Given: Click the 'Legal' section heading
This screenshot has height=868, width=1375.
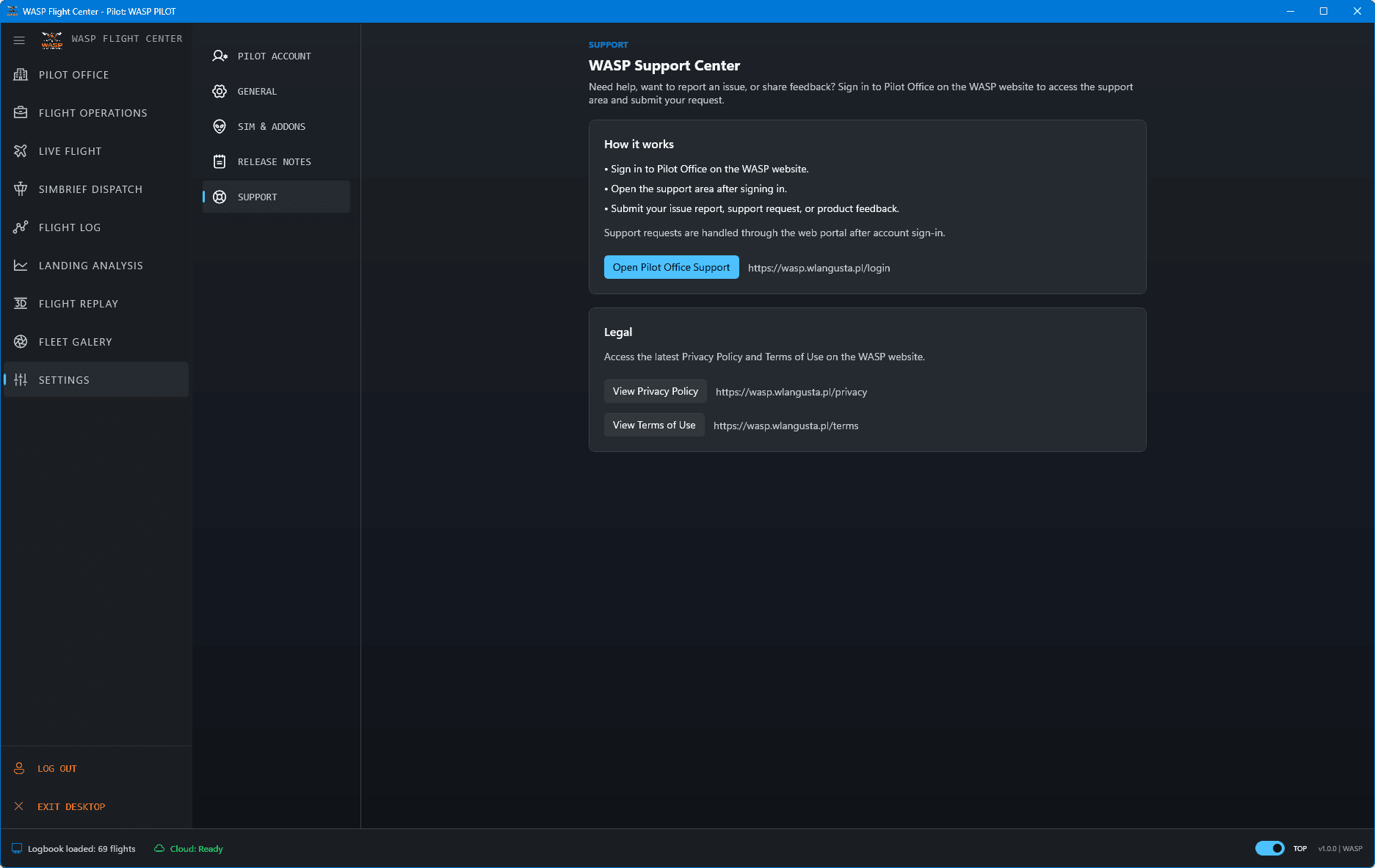Looking at the screenshot, I should click(x=618, y=332).
